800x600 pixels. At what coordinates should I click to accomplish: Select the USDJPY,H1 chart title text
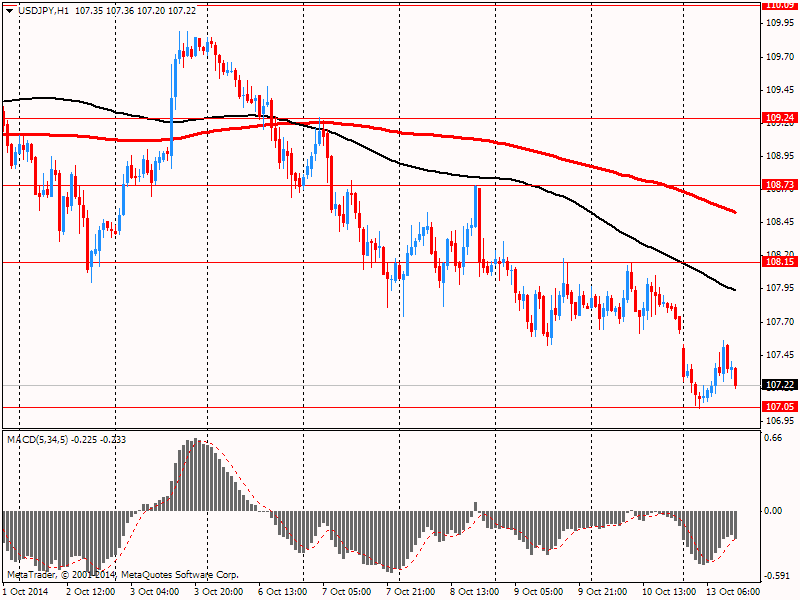[x=43, y=10]
